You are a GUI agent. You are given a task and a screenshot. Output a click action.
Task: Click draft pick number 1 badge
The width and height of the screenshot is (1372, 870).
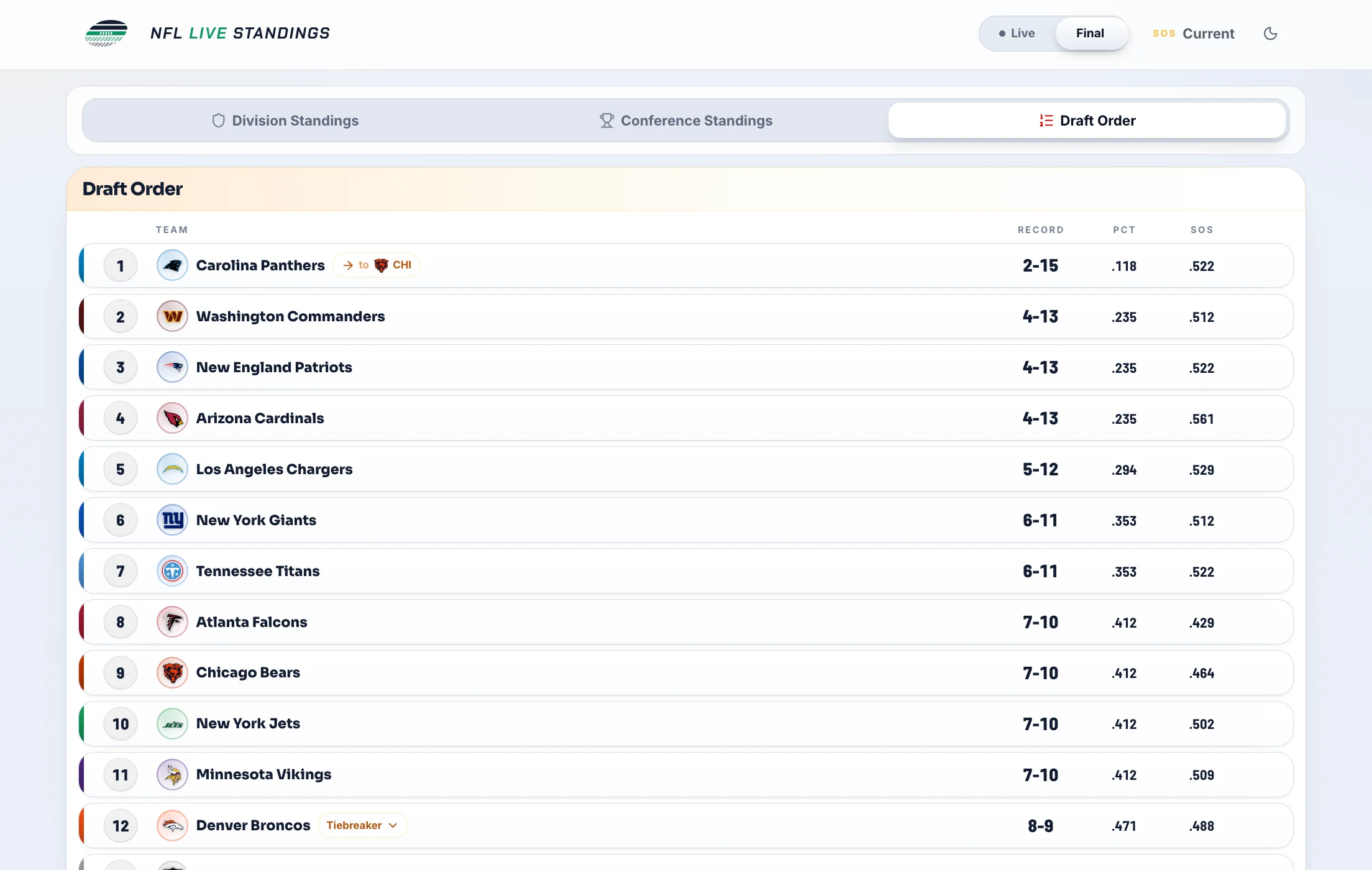tap(121, 265)
